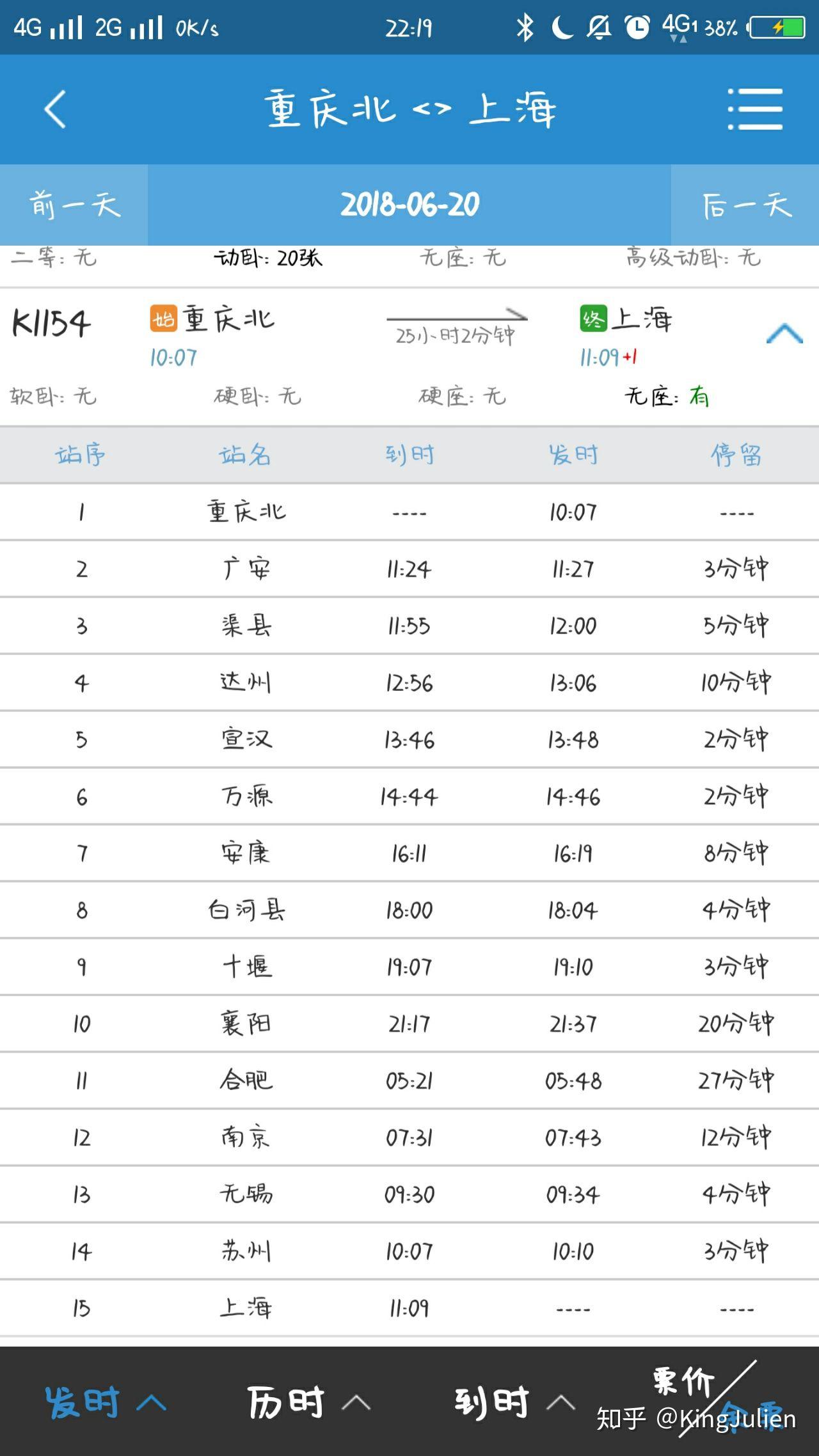Select the 广安 station row

pos(409,569)
